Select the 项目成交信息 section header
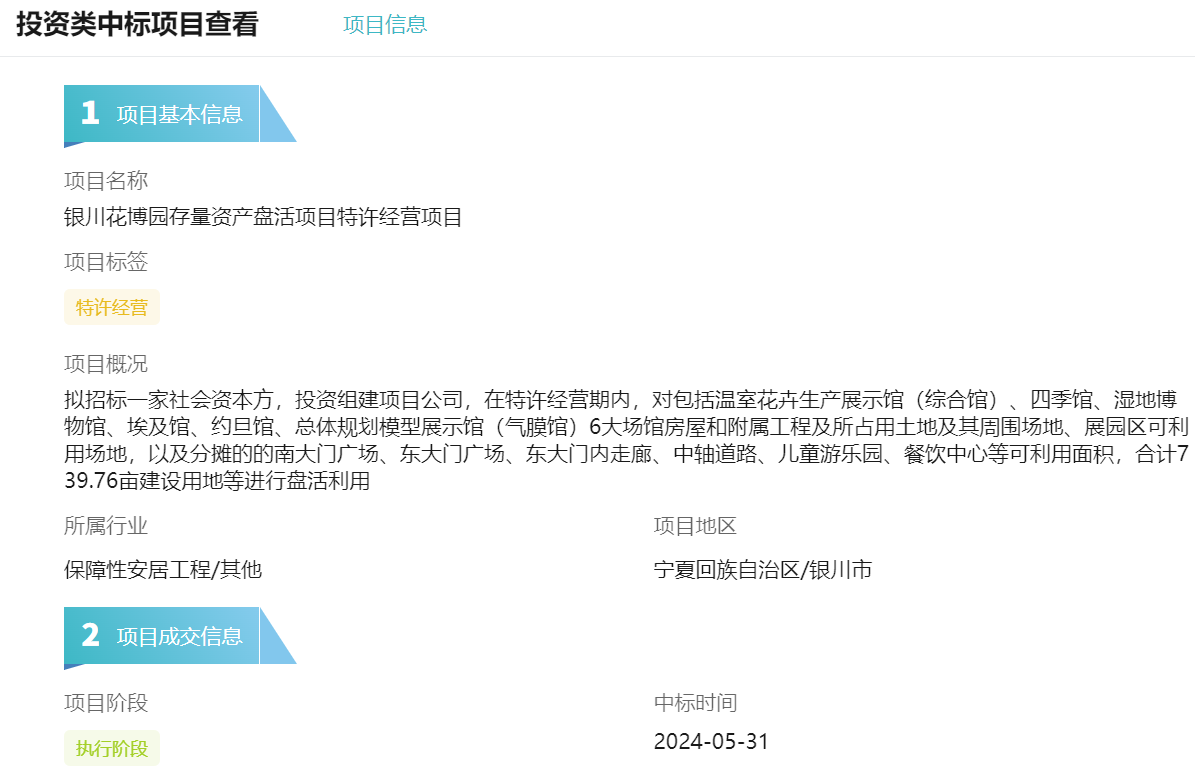 point(180,636)
